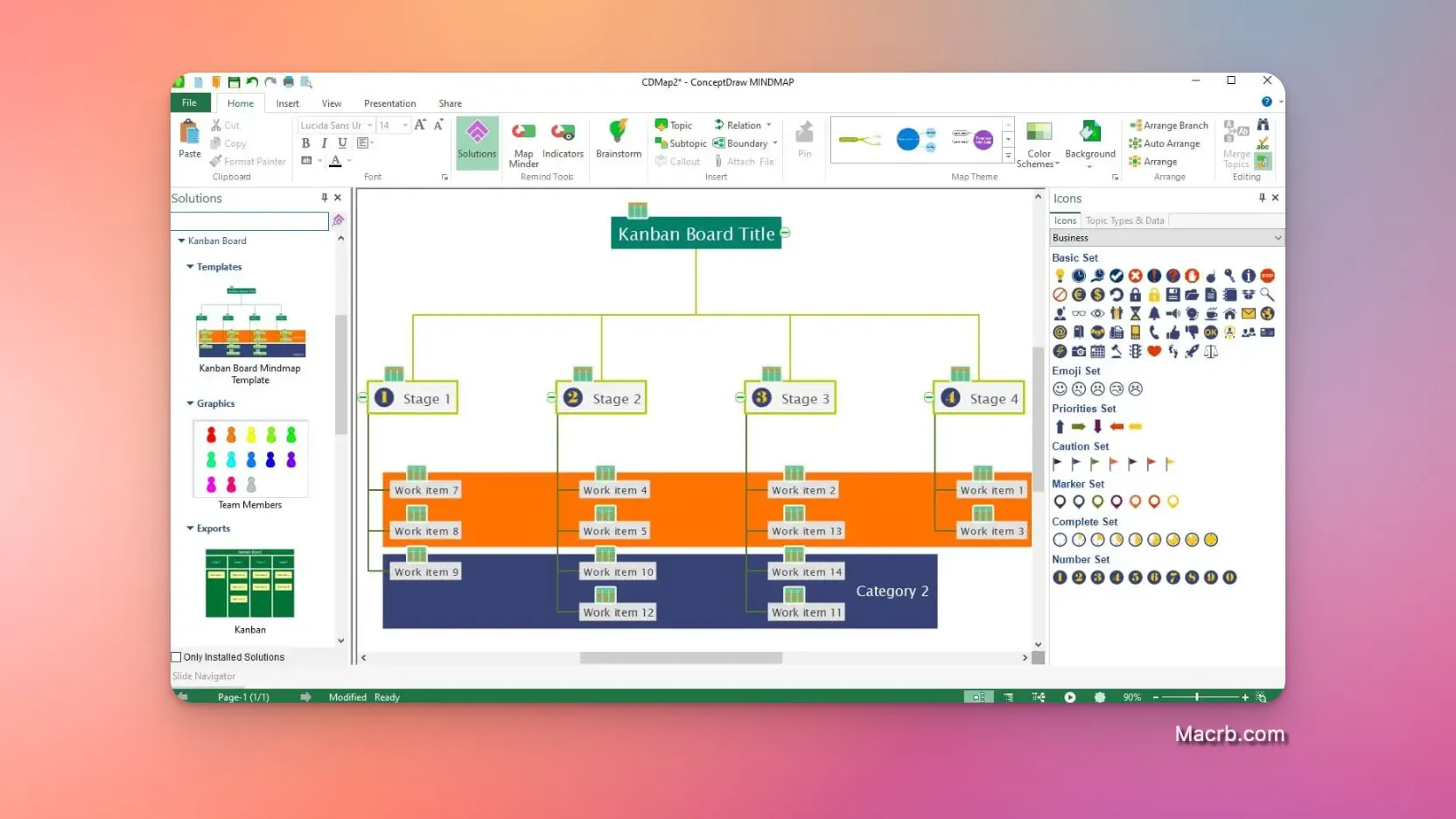
Task: Collapse the Stage 1 branch toggle
Action: click(362, 398)
